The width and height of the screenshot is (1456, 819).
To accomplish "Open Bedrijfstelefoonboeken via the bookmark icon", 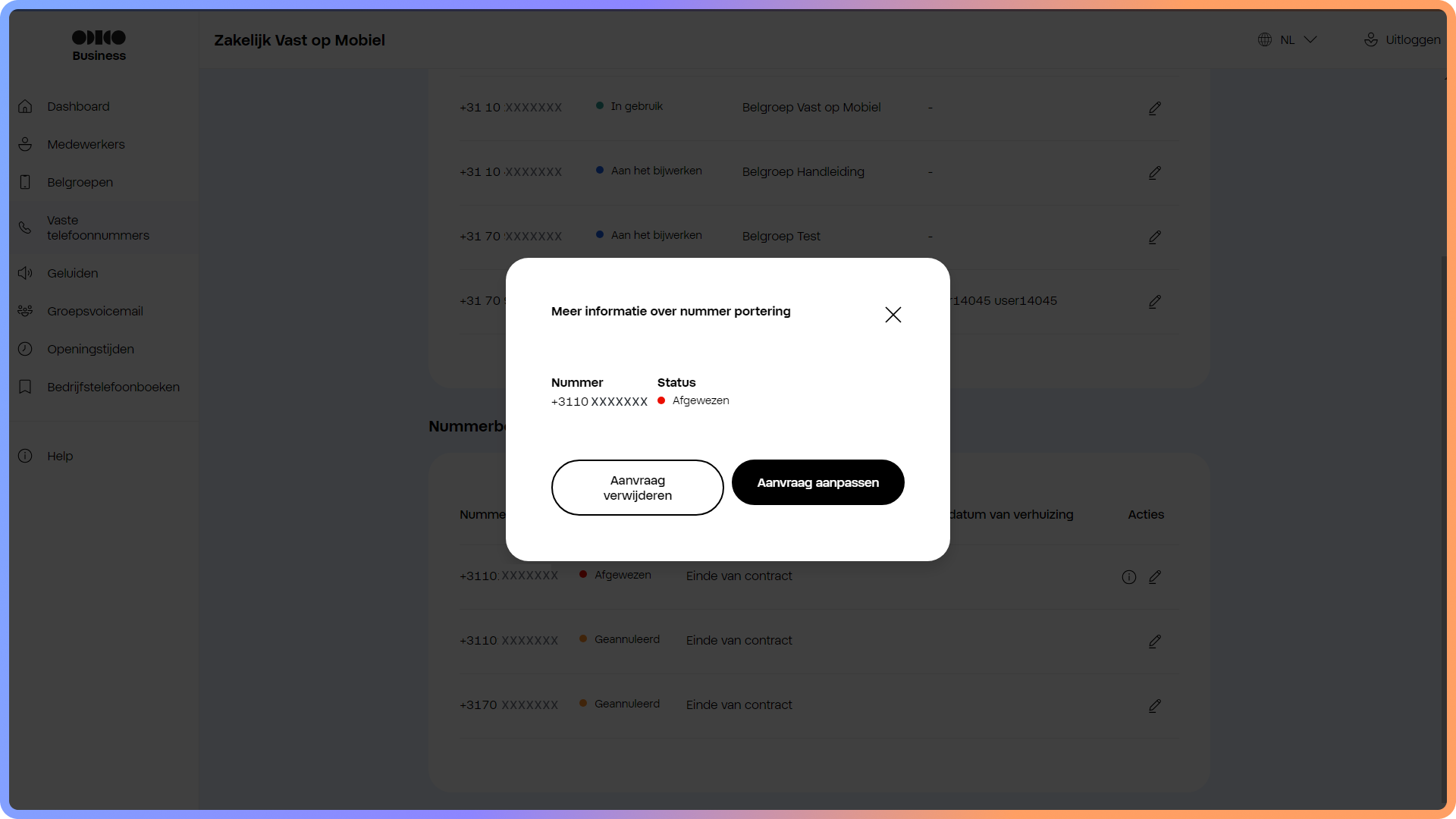I will pos(25,387).
